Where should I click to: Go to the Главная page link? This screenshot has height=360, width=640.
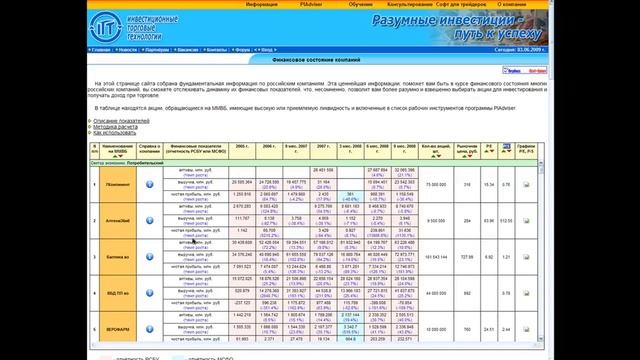[x=101, y=50]
